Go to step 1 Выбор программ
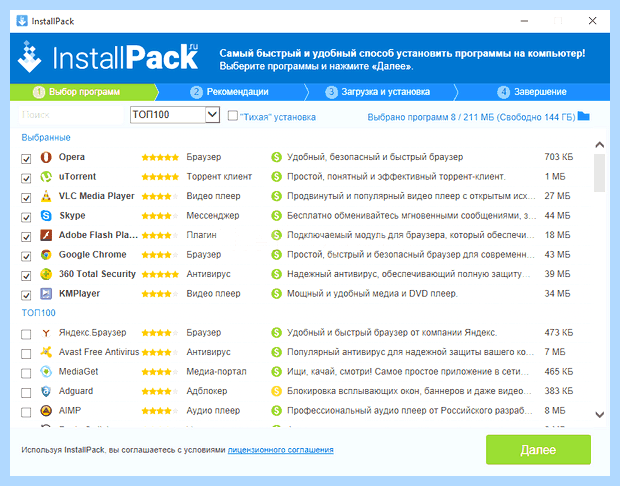Screen dimensions: 620x486 pyautogui.click(x=83, y=92)
